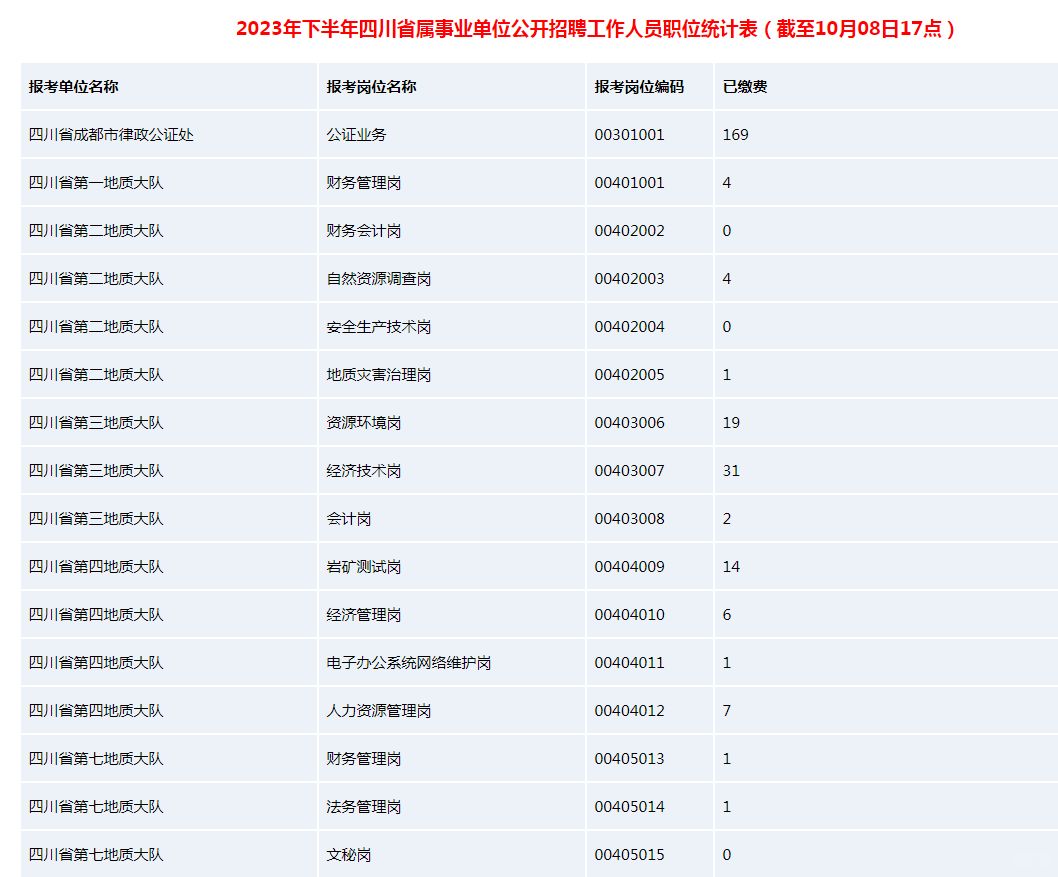Viewport: 1058px width, 877px height.
Task: Click position code 00403008
Action: pos(629,518)
